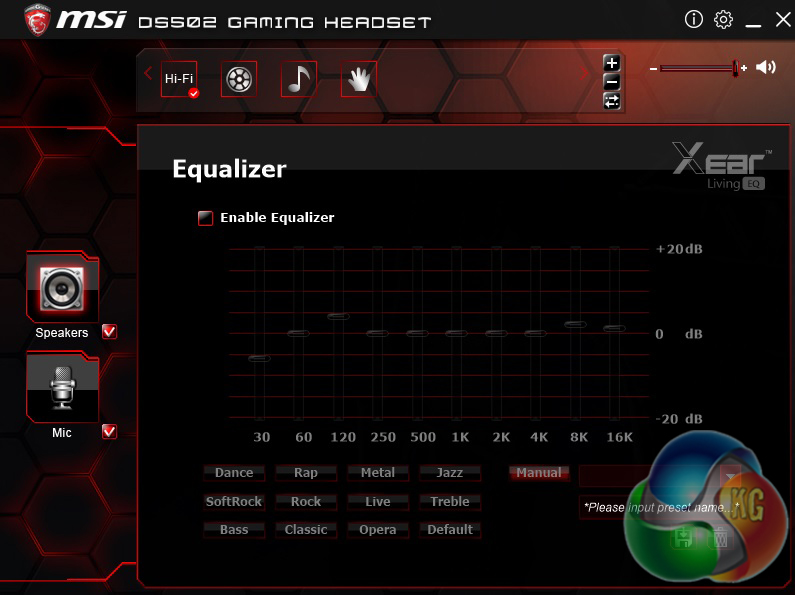Toggle the Speakers checkbox
The image size is (795, 595).
109,332
